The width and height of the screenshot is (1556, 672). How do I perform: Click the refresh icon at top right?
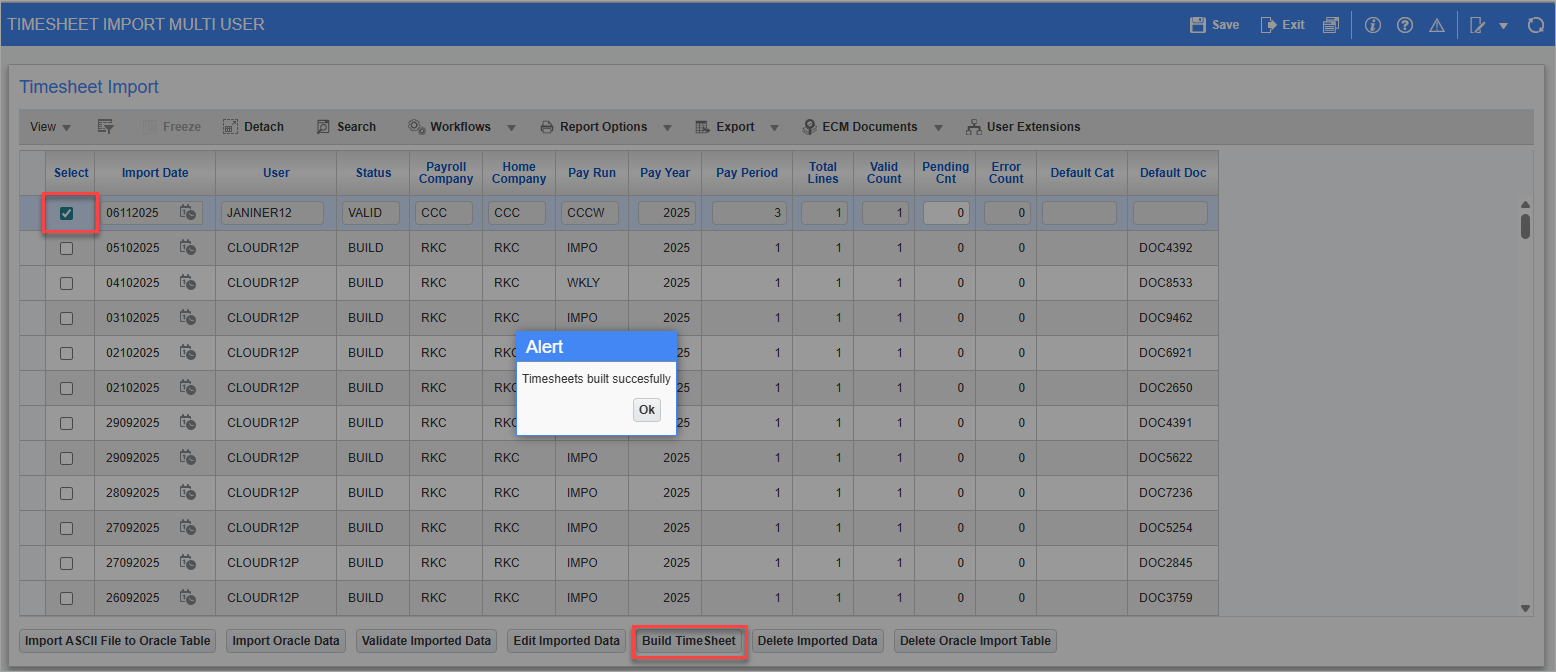click(1537, 25)
